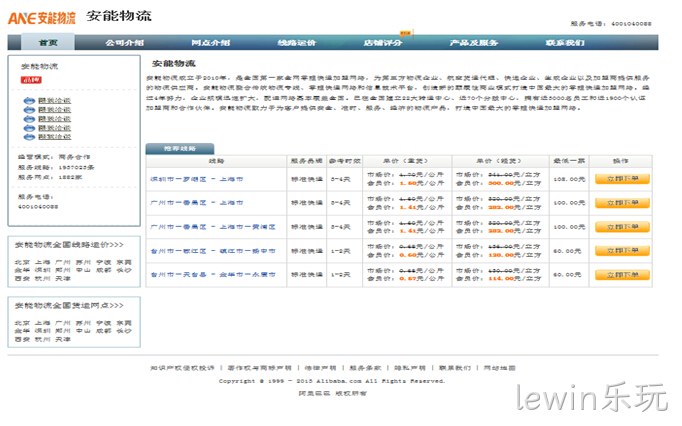Select 西安 in the 全国货运网点 panel
The width and height of the screenshot is (682, 426).
pos(22,339)
